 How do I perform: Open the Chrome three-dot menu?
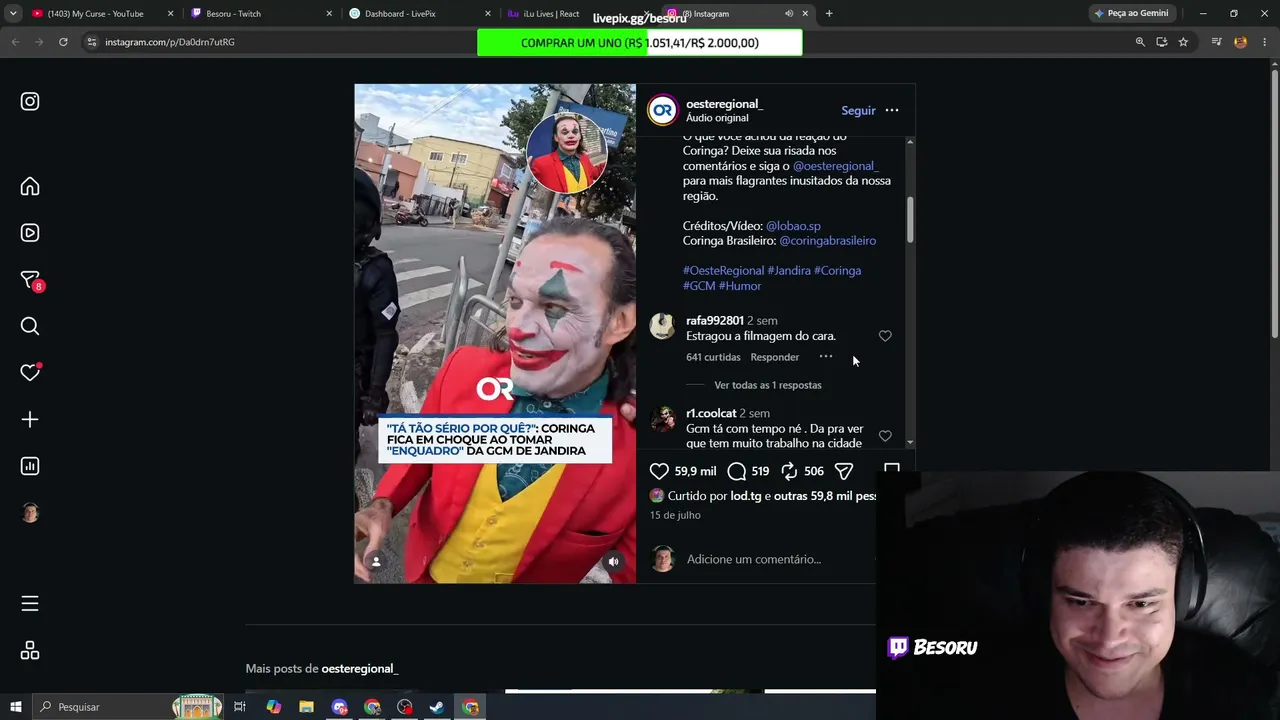(x=1264, y=42)
